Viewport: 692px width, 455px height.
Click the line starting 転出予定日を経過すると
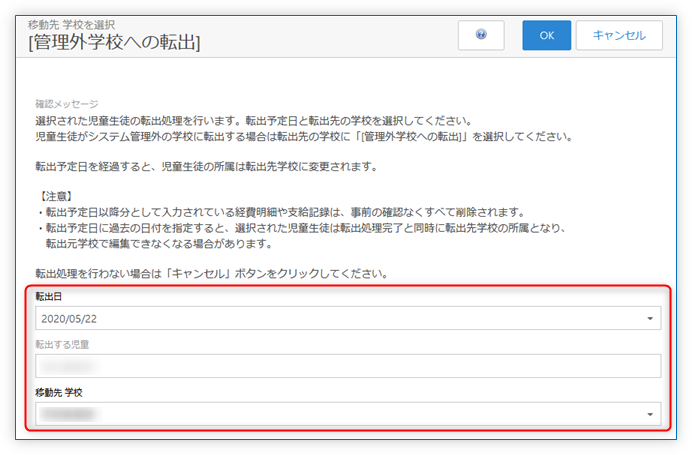206,167
